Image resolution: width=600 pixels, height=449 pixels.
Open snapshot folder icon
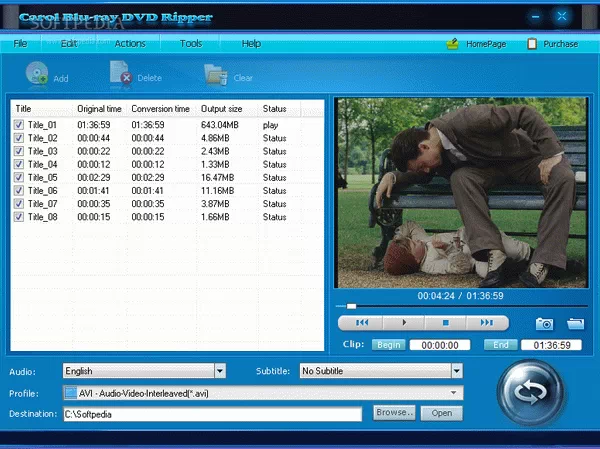point(575,323)
